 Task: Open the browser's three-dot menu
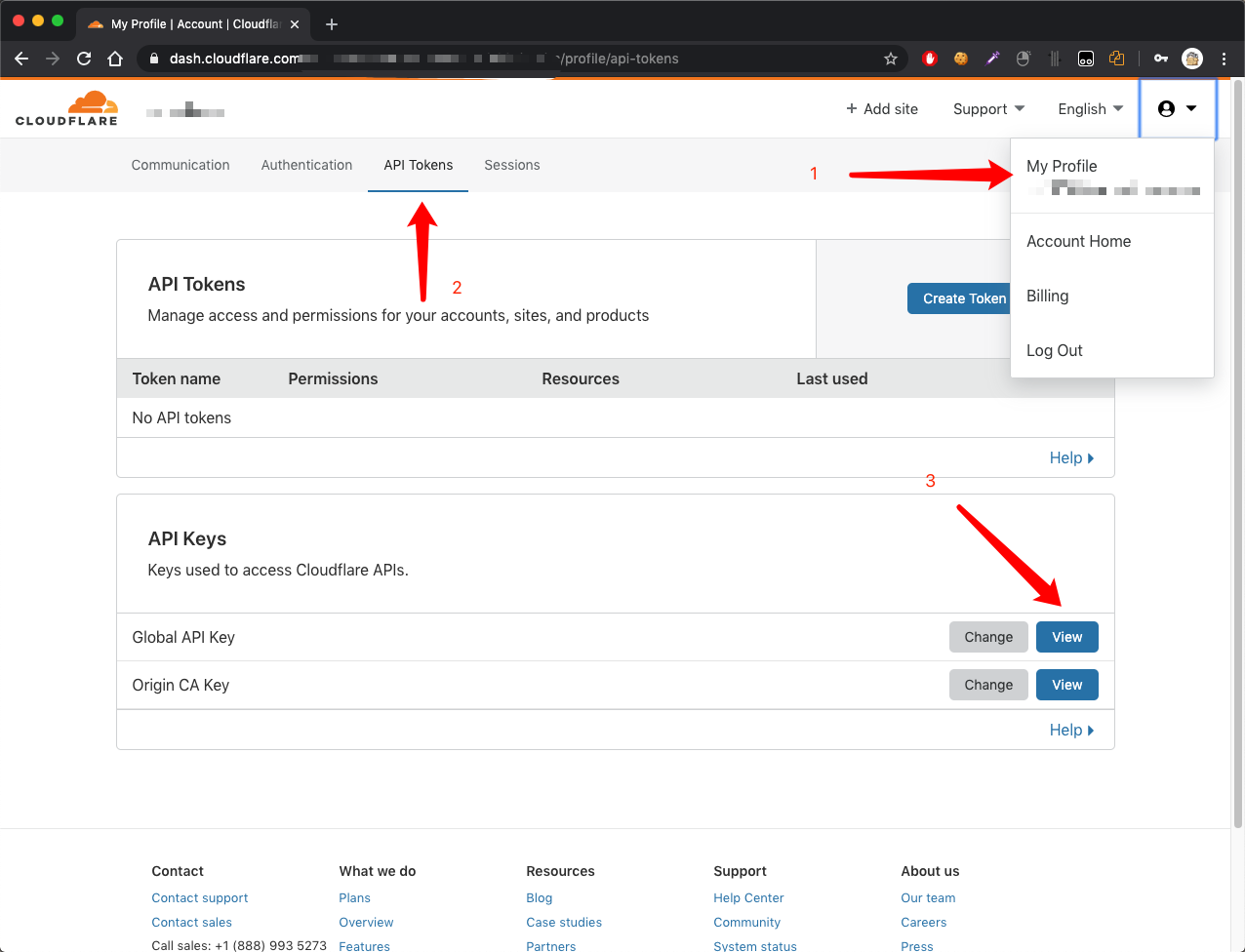1224,59
